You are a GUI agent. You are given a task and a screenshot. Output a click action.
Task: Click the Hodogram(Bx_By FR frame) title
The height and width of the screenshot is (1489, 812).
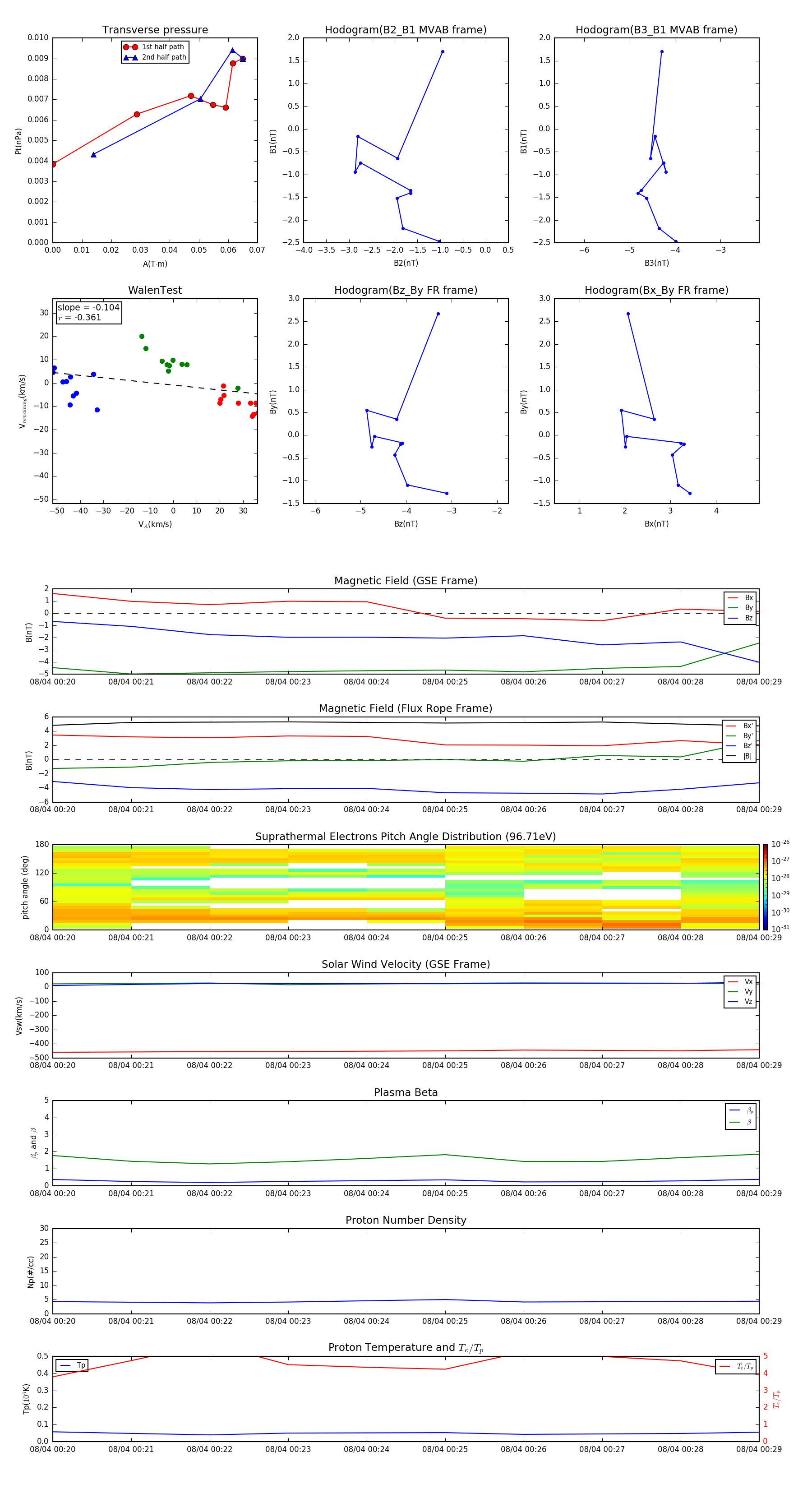[656, 290]
